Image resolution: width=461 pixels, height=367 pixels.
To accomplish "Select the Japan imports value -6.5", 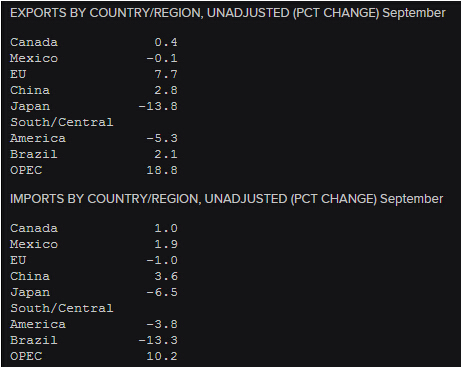I will click(162, 292).
